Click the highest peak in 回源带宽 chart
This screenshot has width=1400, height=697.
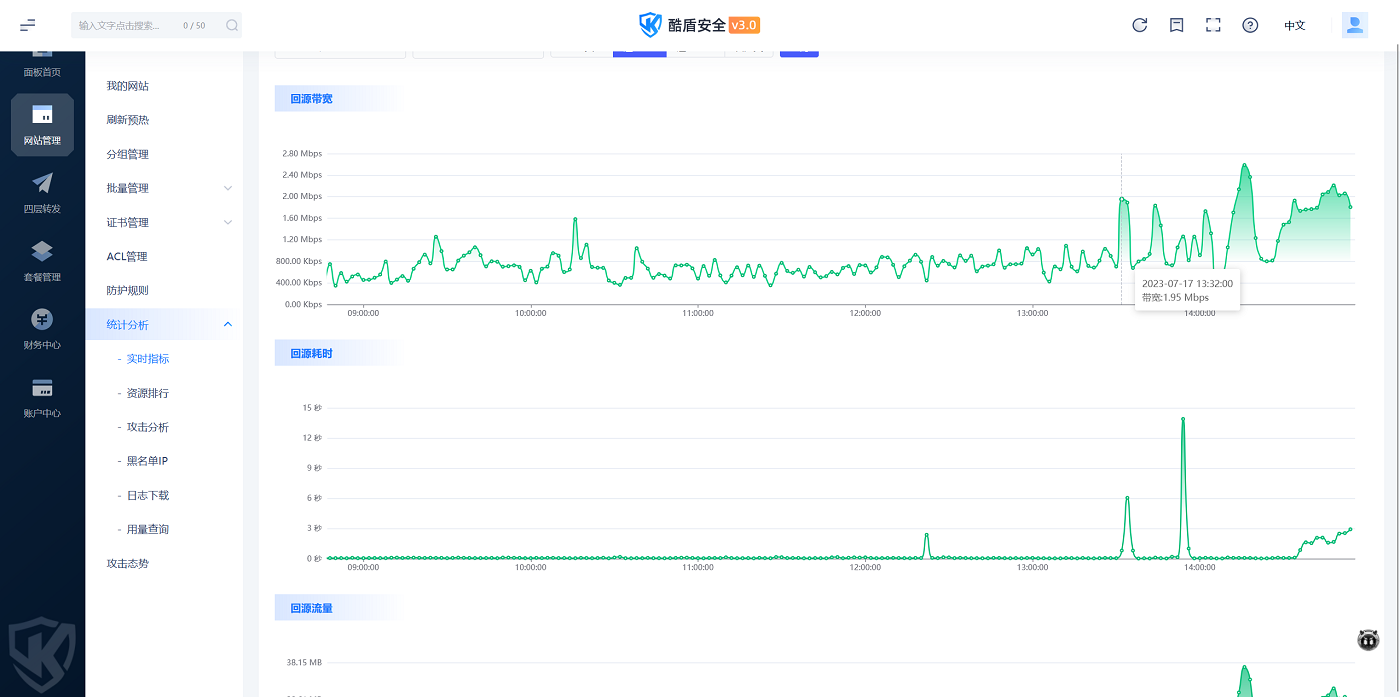coord(1244,165)
